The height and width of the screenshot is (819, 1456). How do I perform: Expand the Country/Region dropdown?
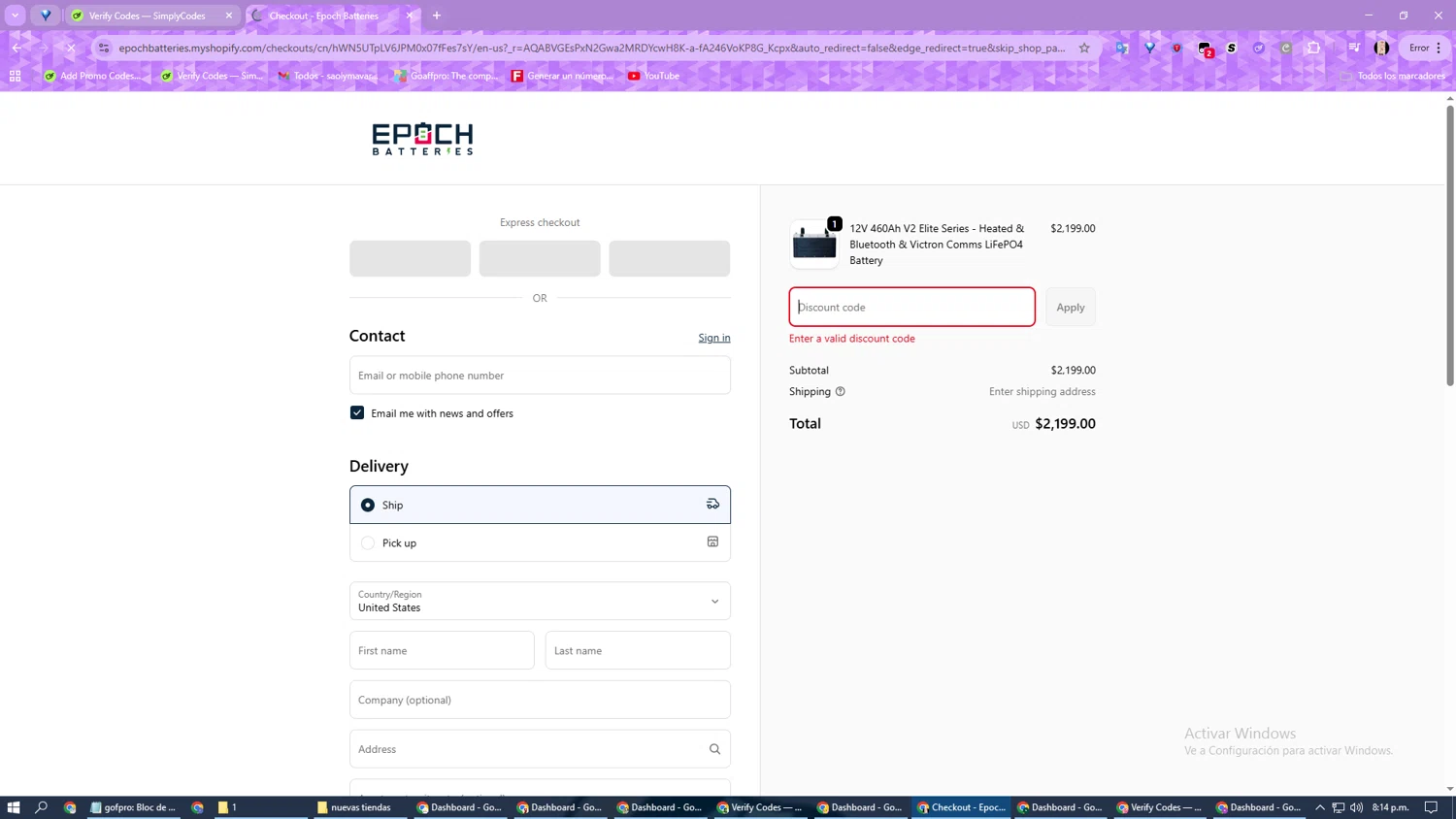click(x=540, y=601)
